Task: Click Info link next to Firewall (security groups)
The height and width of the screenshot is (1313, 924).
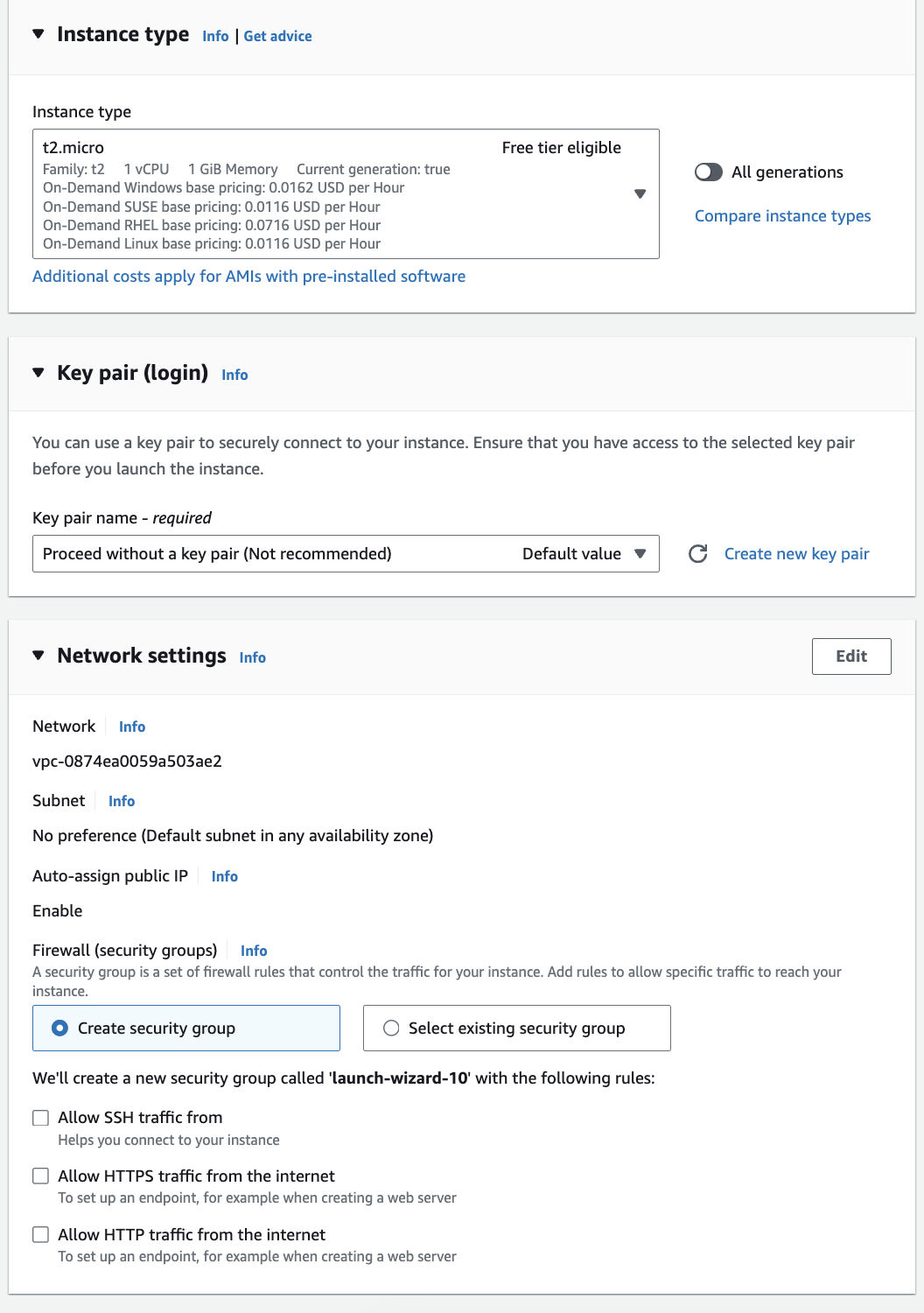Action: pos(254,951)
